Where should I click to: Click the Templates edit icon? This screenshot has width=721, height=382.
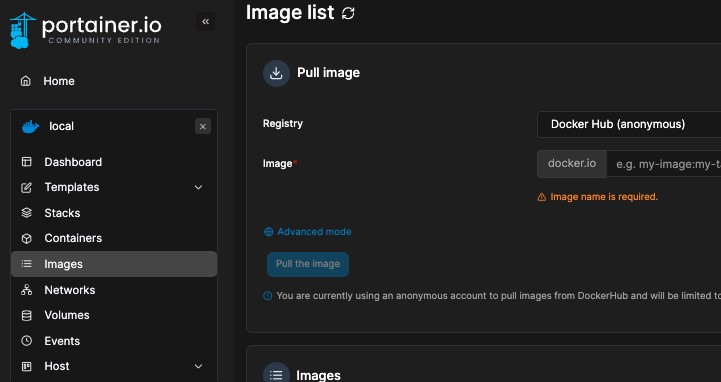pyautogui.click(x=27, y=187)
